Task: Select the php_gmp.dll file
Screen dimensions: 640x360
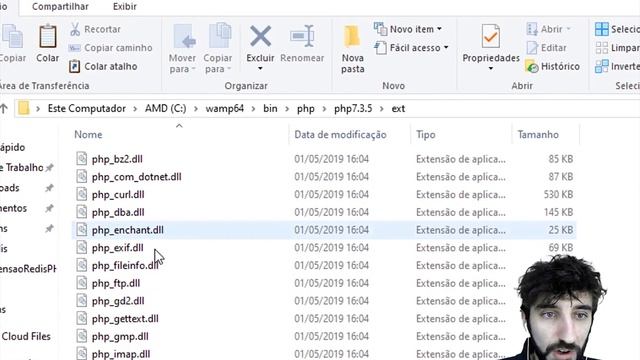Action: 120,337
